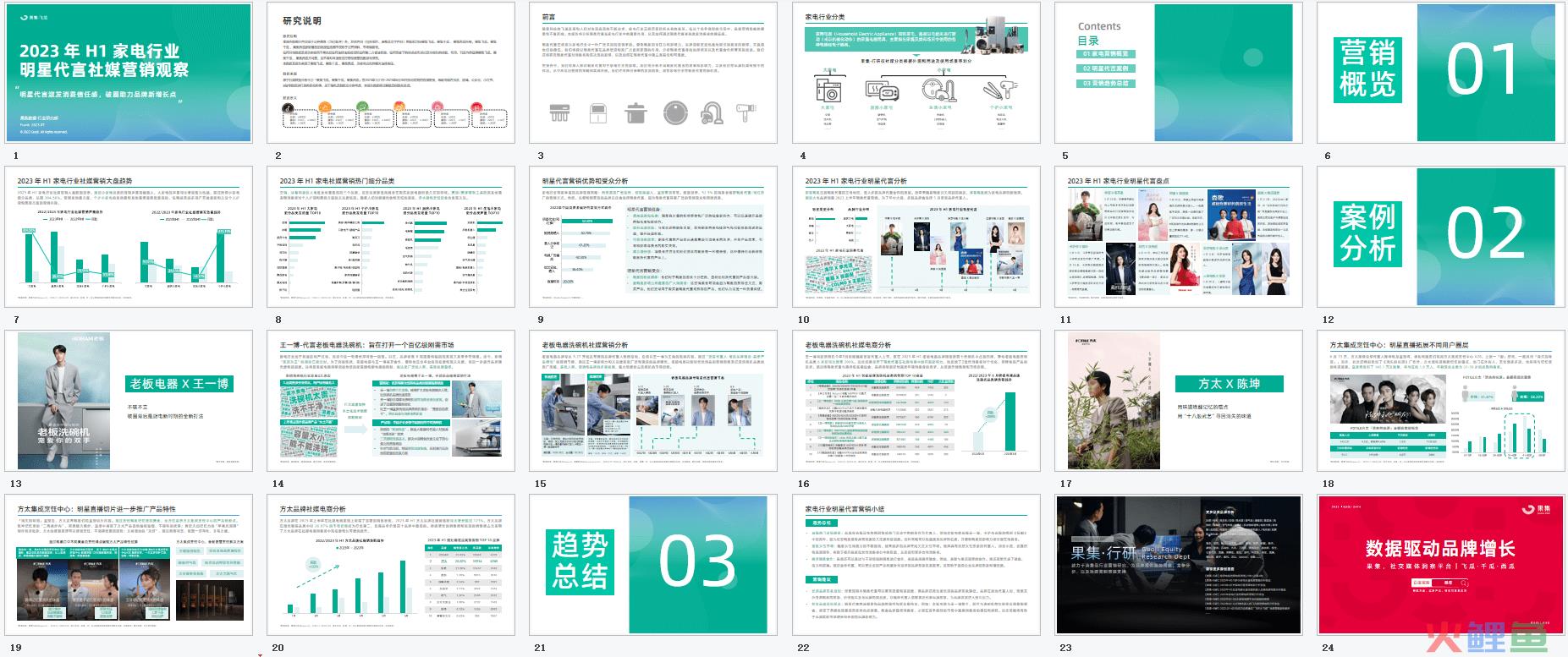Click slide number label 21
Image resolution: width=1568 pixels, height=657 pixels.
point(540,648)
